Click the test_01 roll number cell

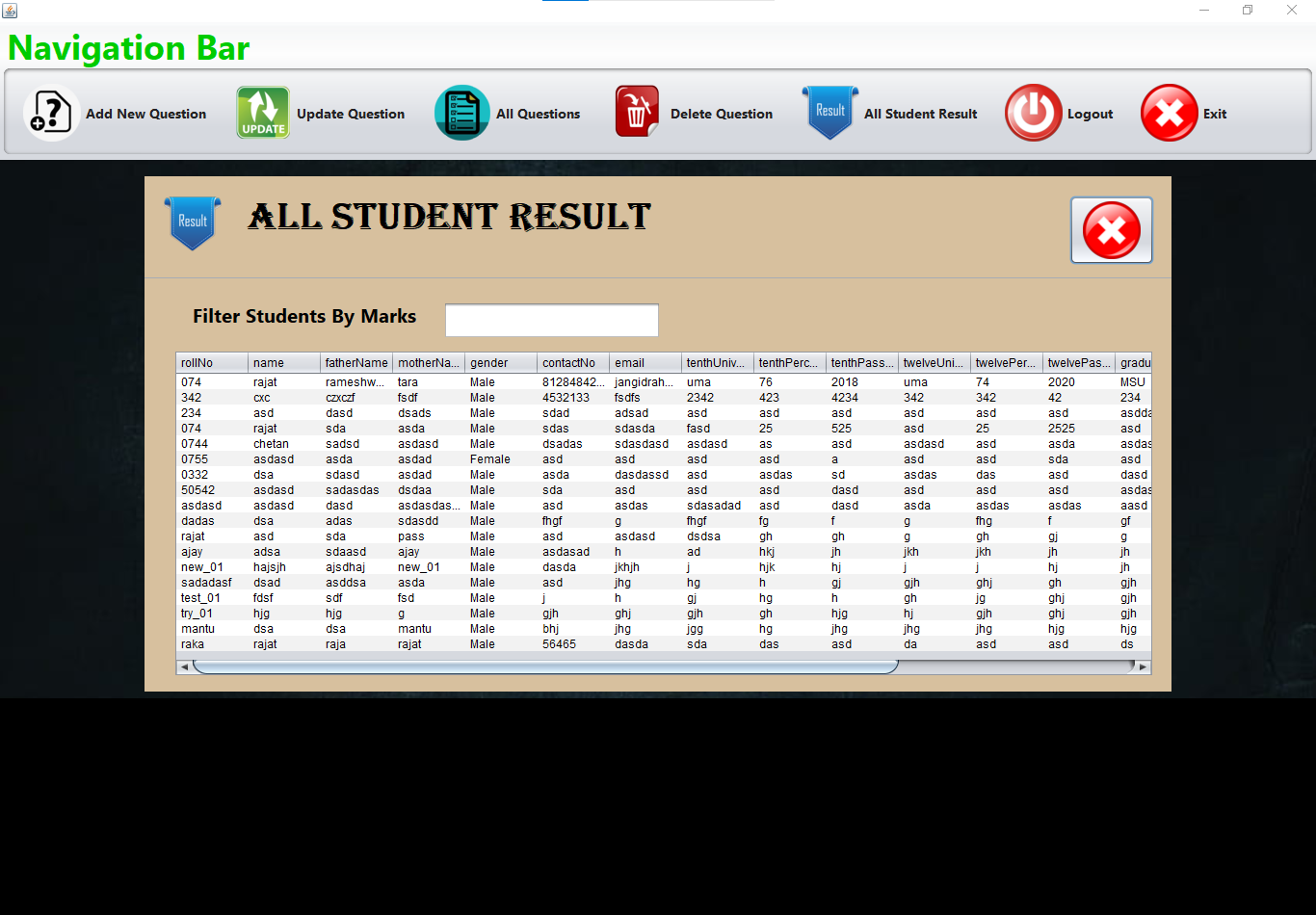click(212, 598)
